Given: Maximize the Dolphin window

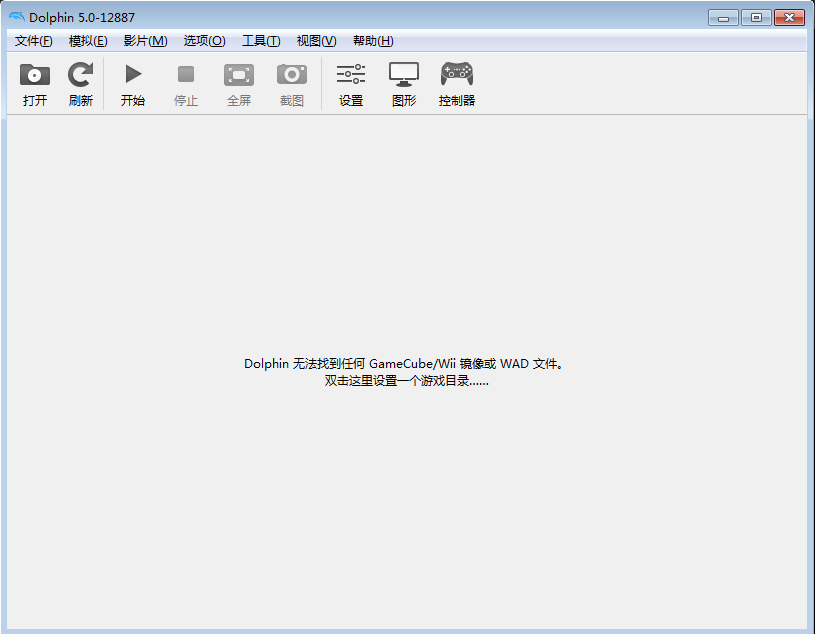Looking at the screenshot, I should coord(756,17).
